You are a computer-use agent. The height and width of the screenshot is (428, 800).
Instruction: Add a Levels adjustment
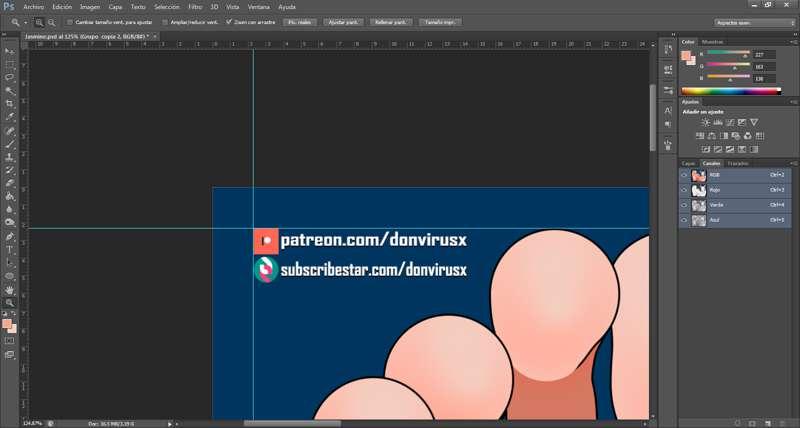[x=718, y=122]
